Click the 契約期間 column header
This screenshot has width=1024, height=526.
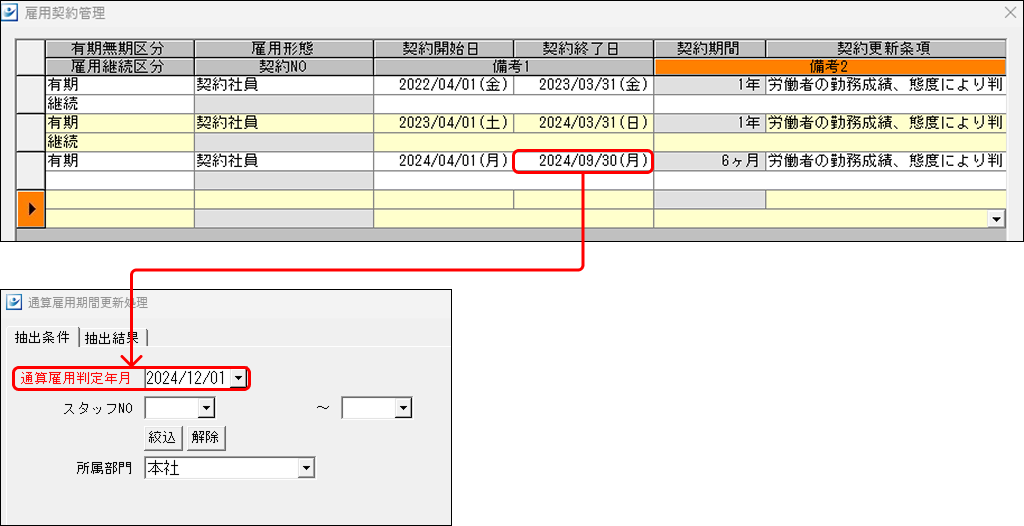click(x=710, y=49)
